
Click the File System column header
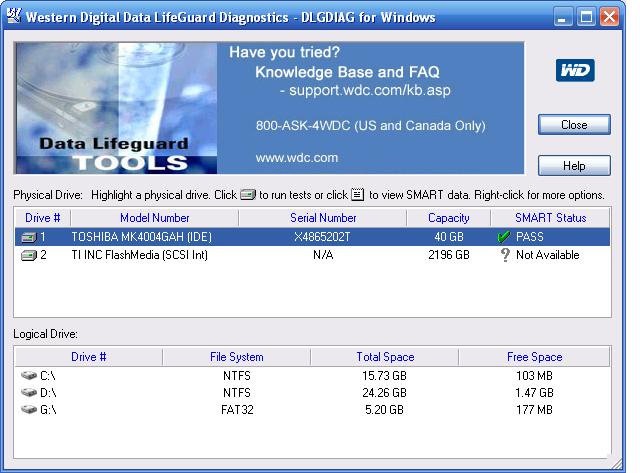coord(236,357)
